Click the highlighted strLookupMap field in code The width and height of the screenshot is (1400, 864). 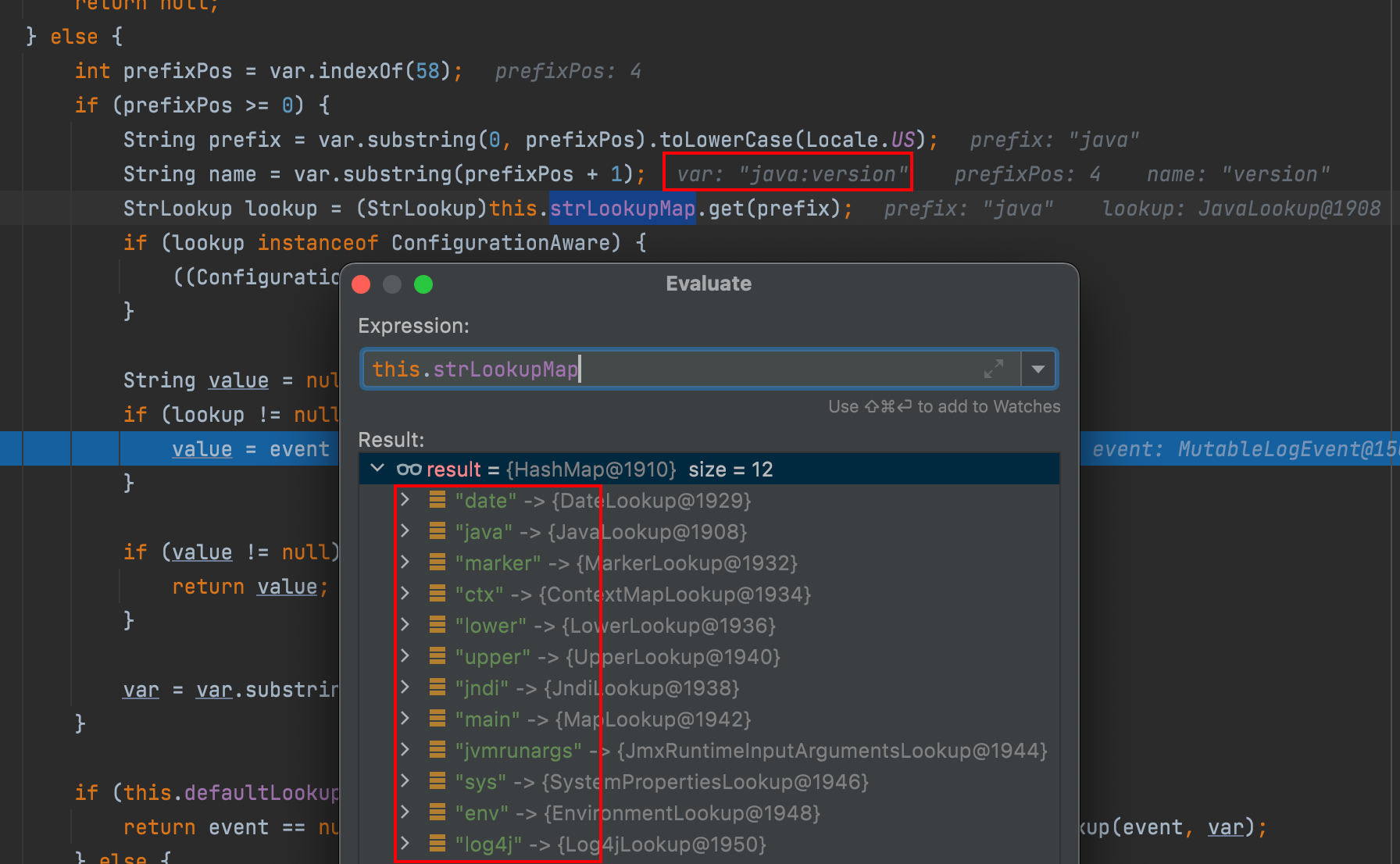[x=622, y=209]
